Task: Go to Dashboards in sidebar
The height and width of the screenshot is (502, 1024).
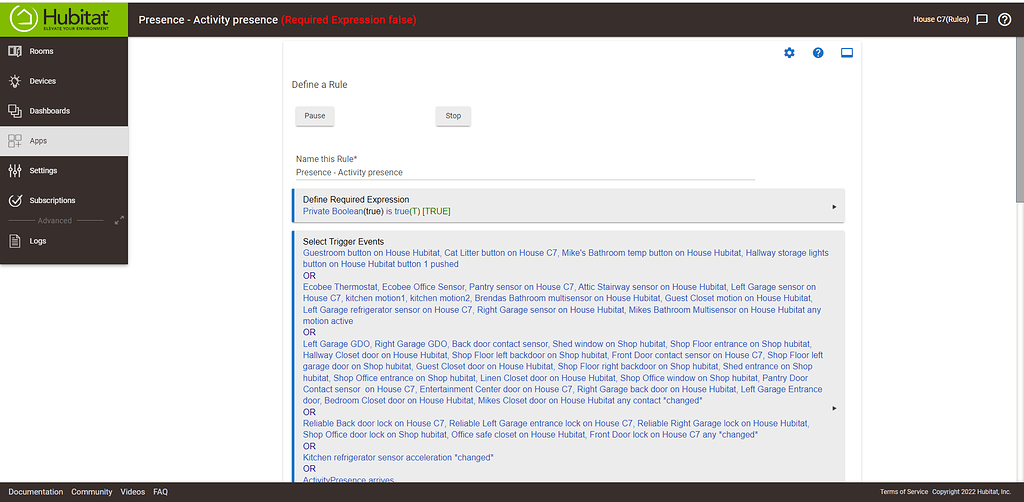Action: pos(49,111)
